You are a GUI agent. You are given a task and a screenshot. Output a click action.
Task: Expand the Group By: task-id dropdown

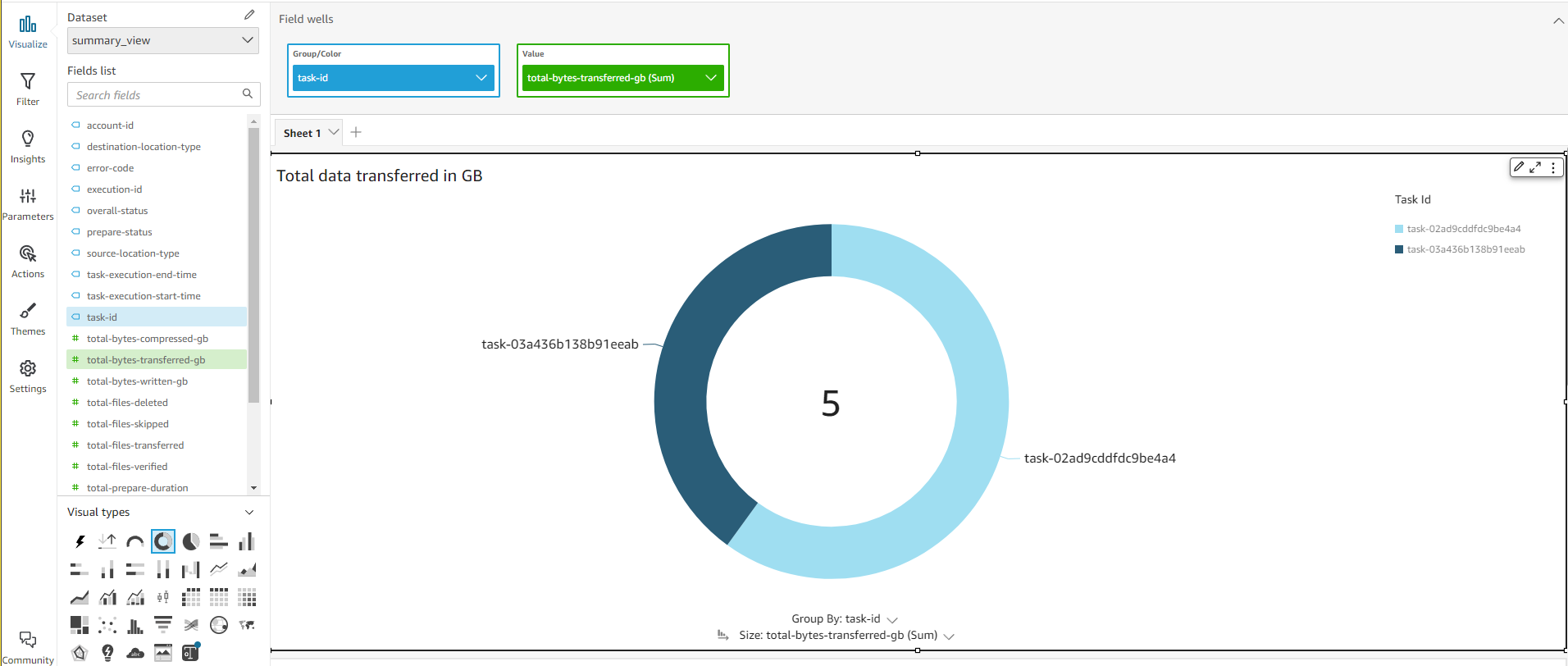tap(892, 619)
